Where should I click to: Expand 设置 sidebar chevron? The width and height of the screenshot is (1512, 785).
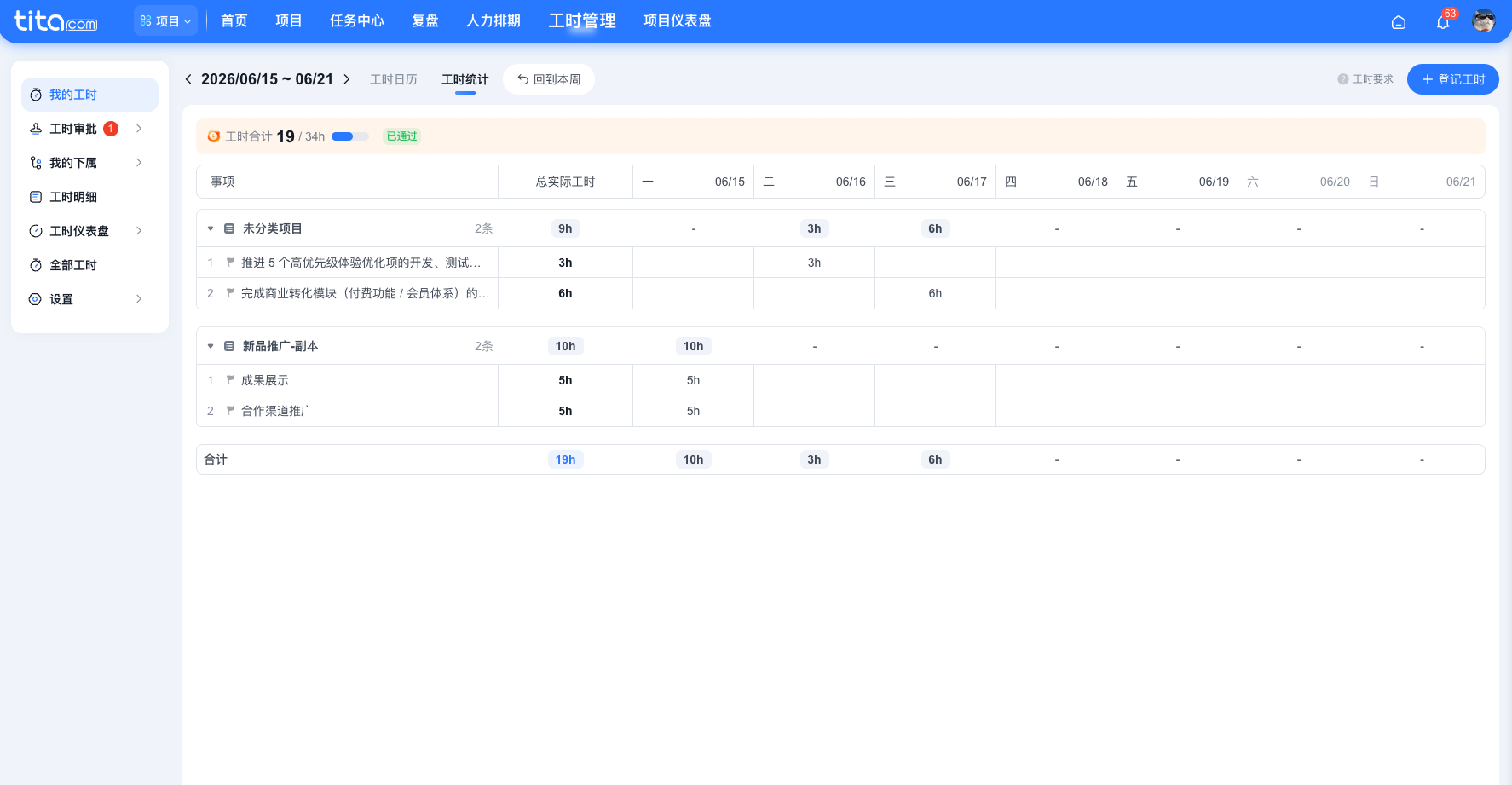pyautogui.click(x=139, y=299)
